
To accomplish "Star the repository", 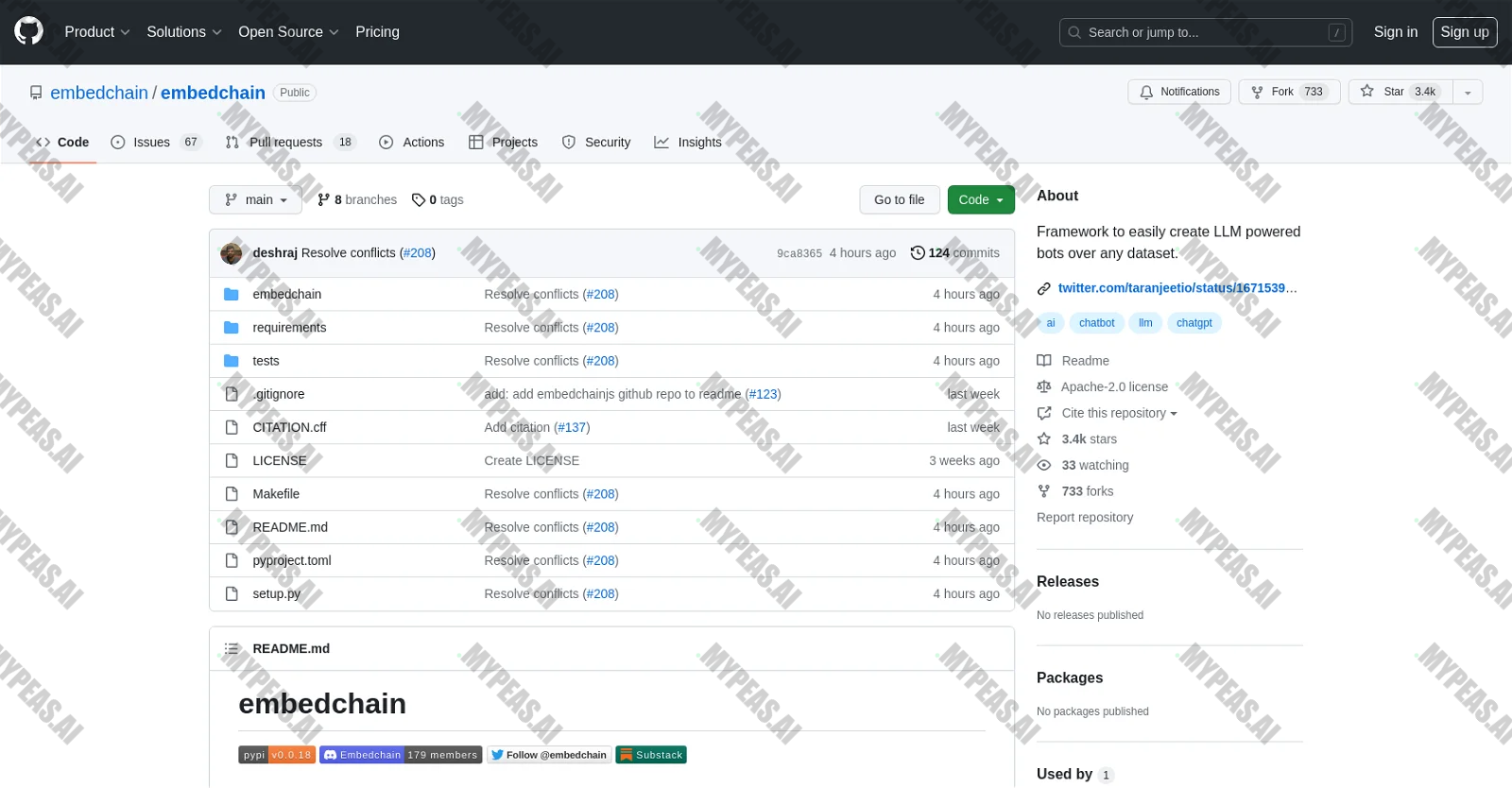I will coord(1400,92).
